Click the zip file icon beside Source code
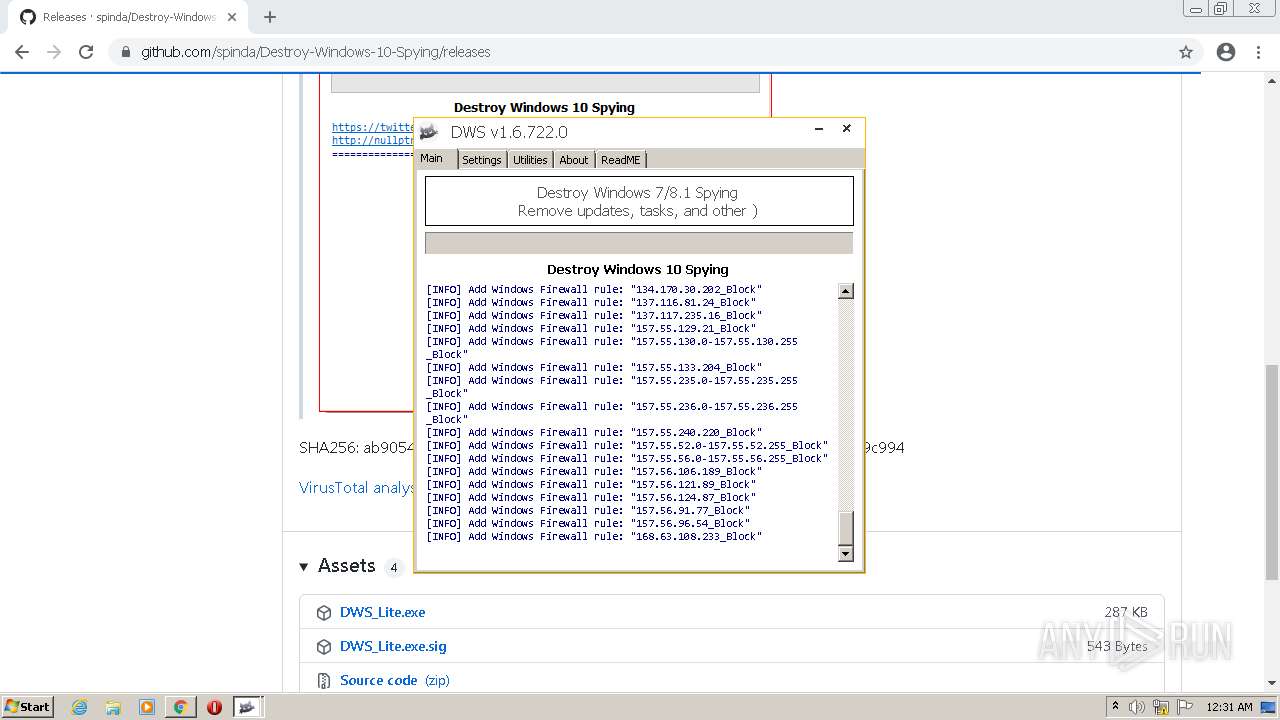 [323, 681]
